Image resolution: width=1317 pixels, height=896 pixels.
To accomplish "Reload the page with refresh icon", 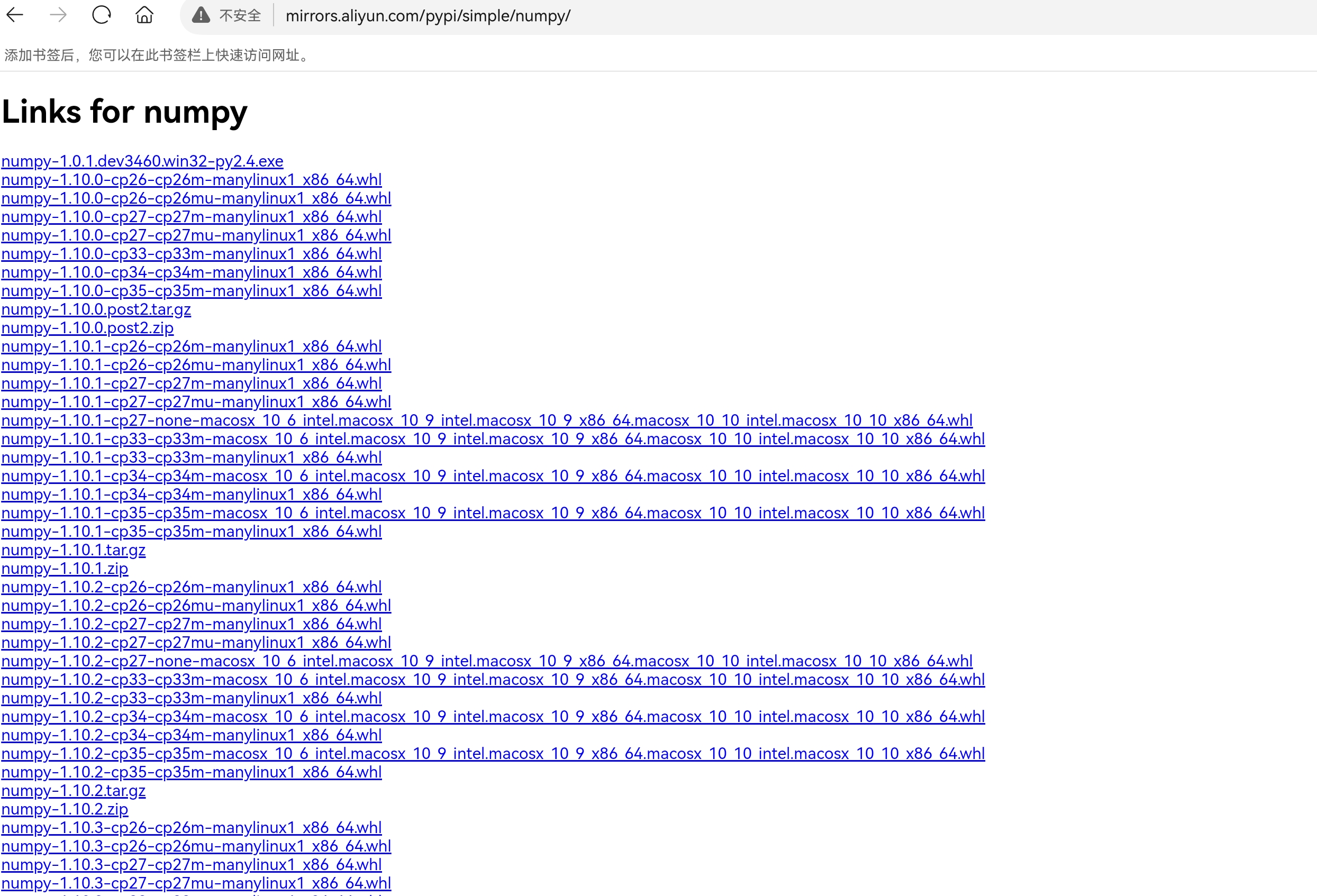I will (x=102, y=15).
